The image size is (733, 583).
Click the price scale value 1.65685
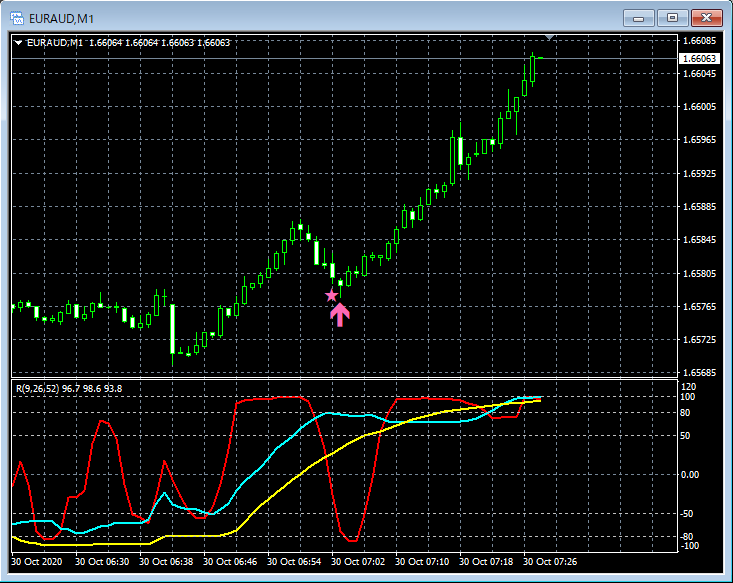coord(699,373)
